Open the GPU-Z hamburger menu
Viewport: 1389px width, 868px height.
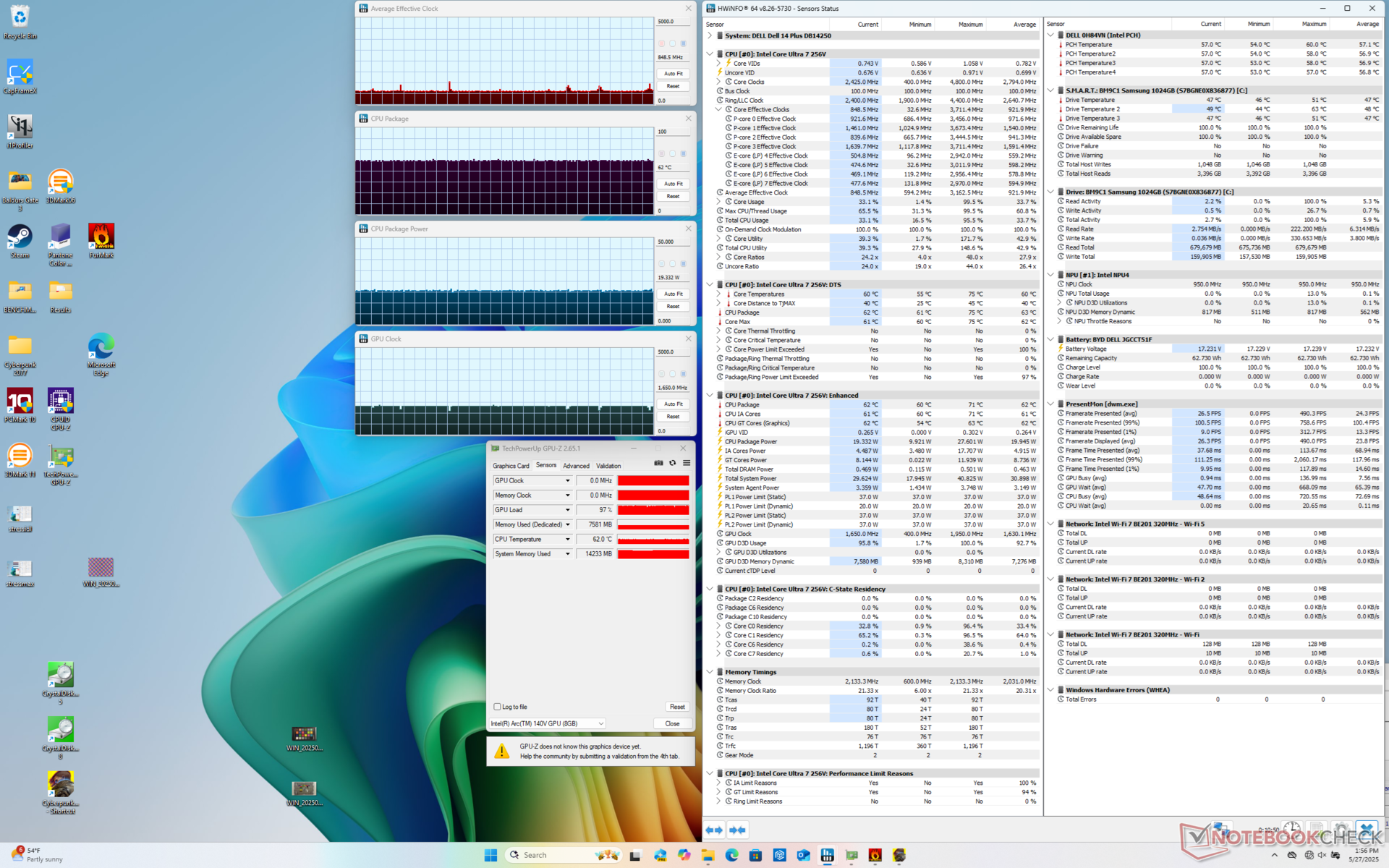687,463
